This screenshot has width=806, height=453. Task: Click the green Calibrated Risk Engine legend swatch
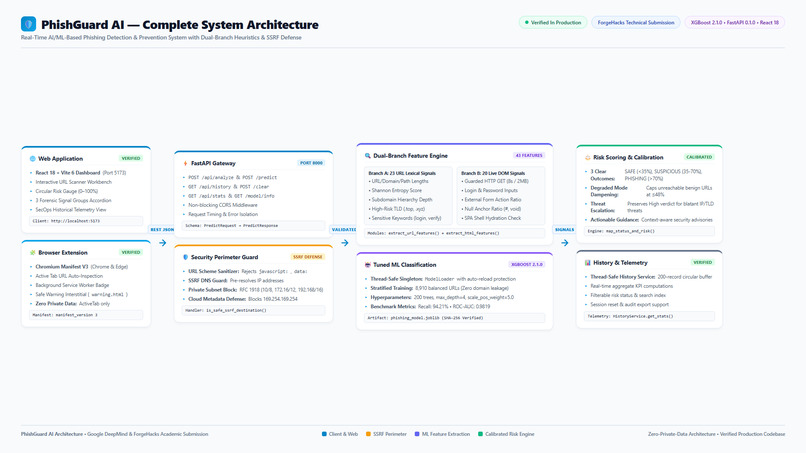click(481, 434)
